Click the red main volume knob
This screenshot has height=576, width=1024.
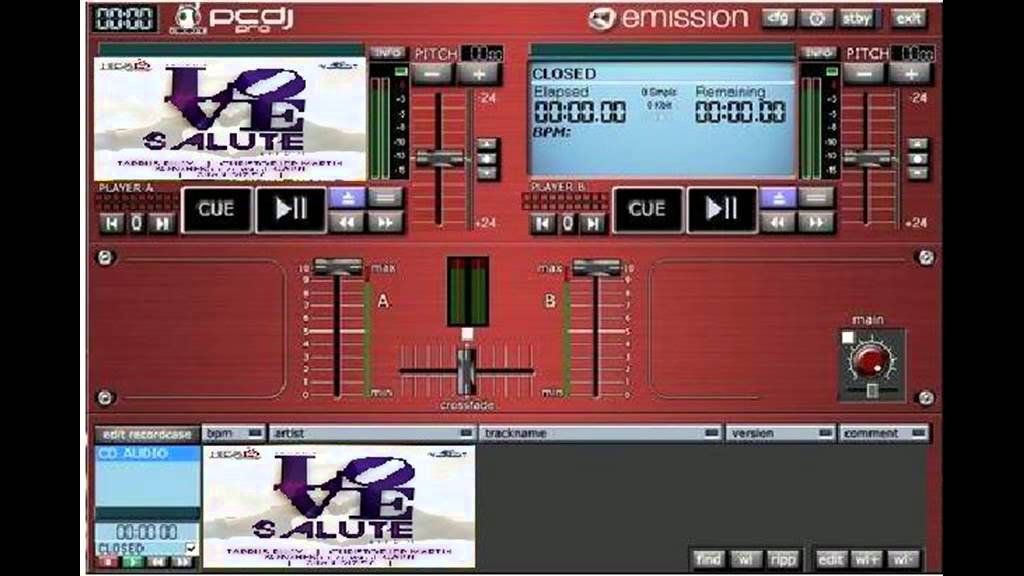pos(872,360)
